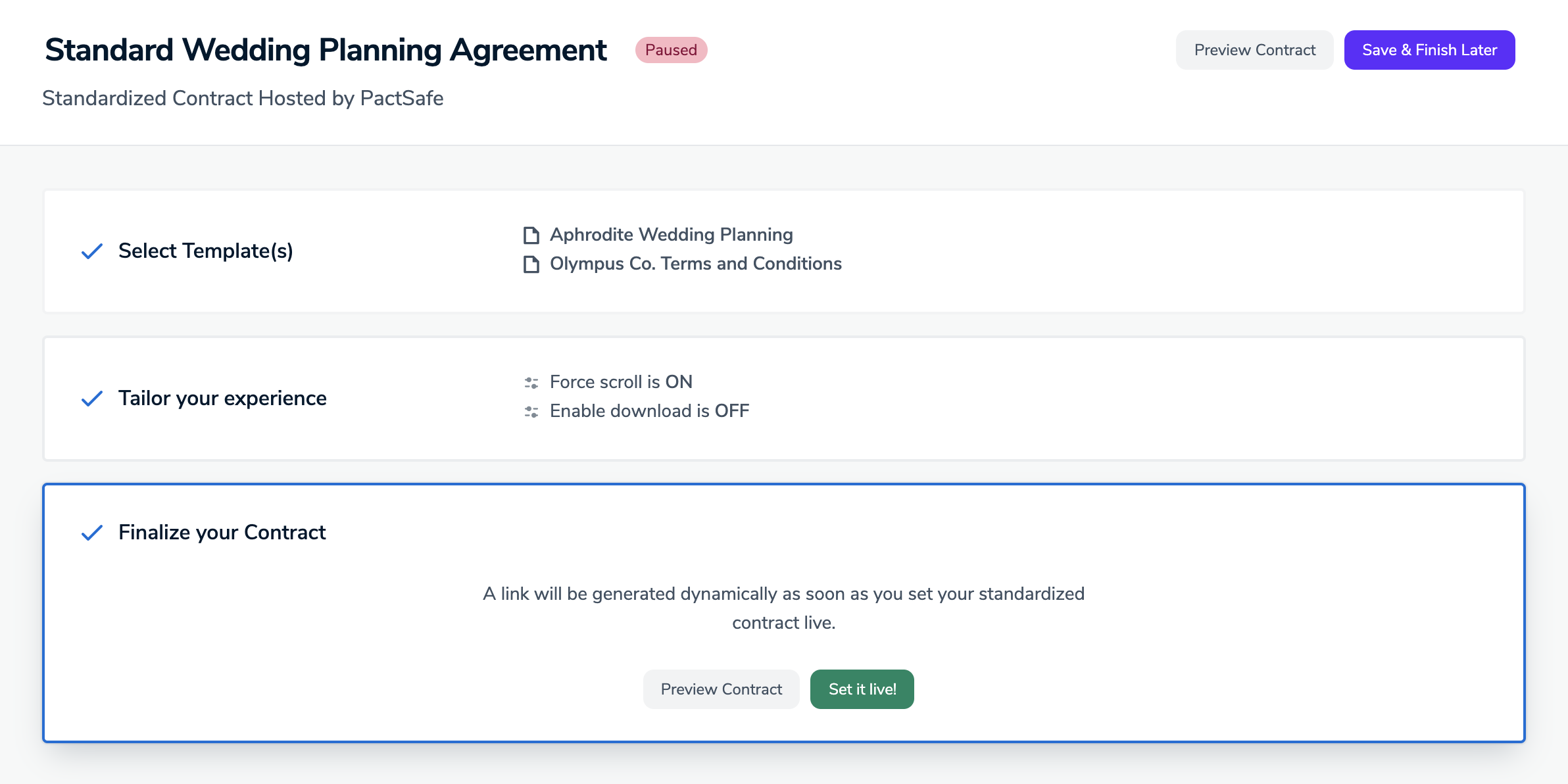The width and height of the screenshot is (1568, 784).
Task: Collapse the Finalize your Contract step
Action: [x=222, y=532]
